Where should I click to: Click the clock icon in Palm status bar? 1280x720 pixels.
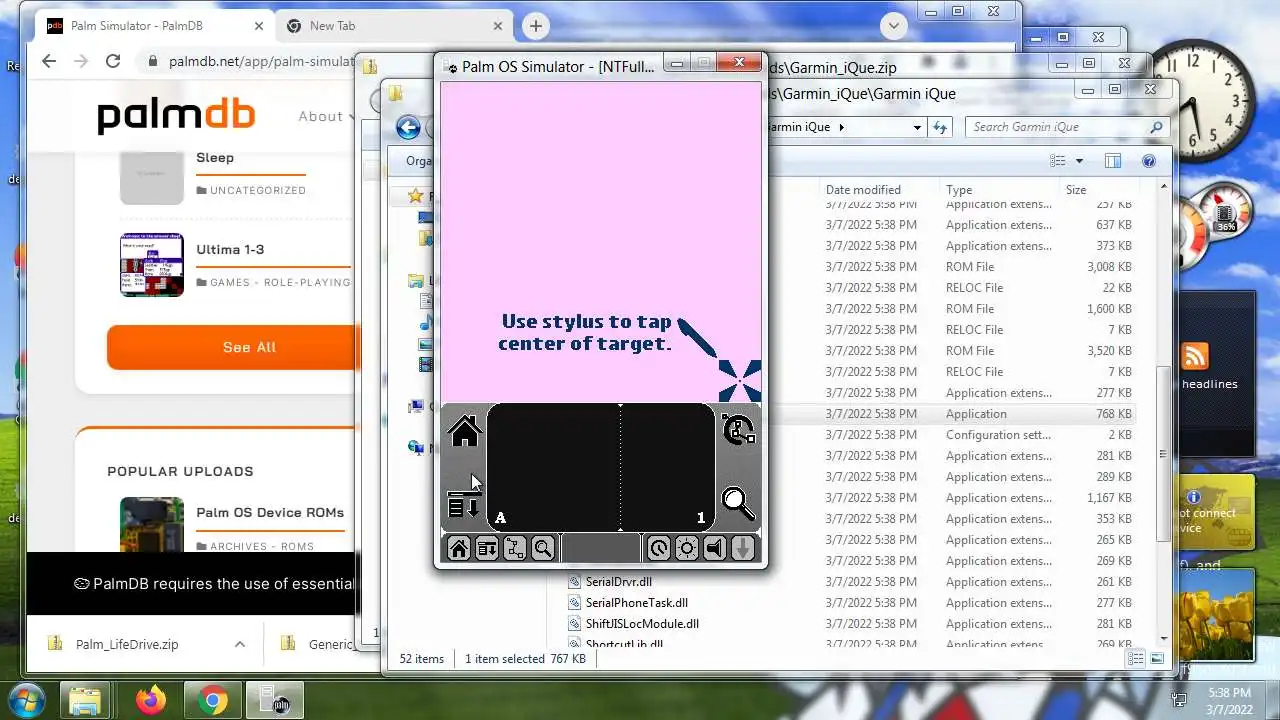(658, 548)
